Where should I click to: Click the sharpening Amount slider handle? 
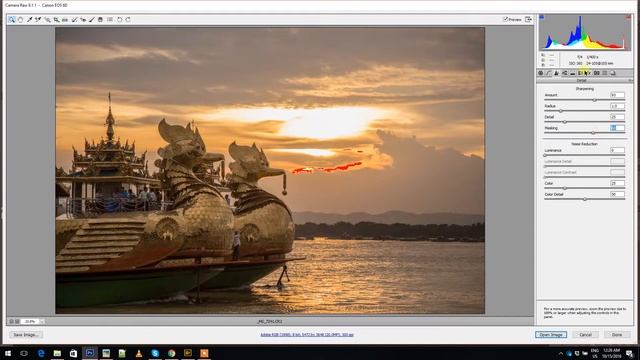tap(594, 100)
